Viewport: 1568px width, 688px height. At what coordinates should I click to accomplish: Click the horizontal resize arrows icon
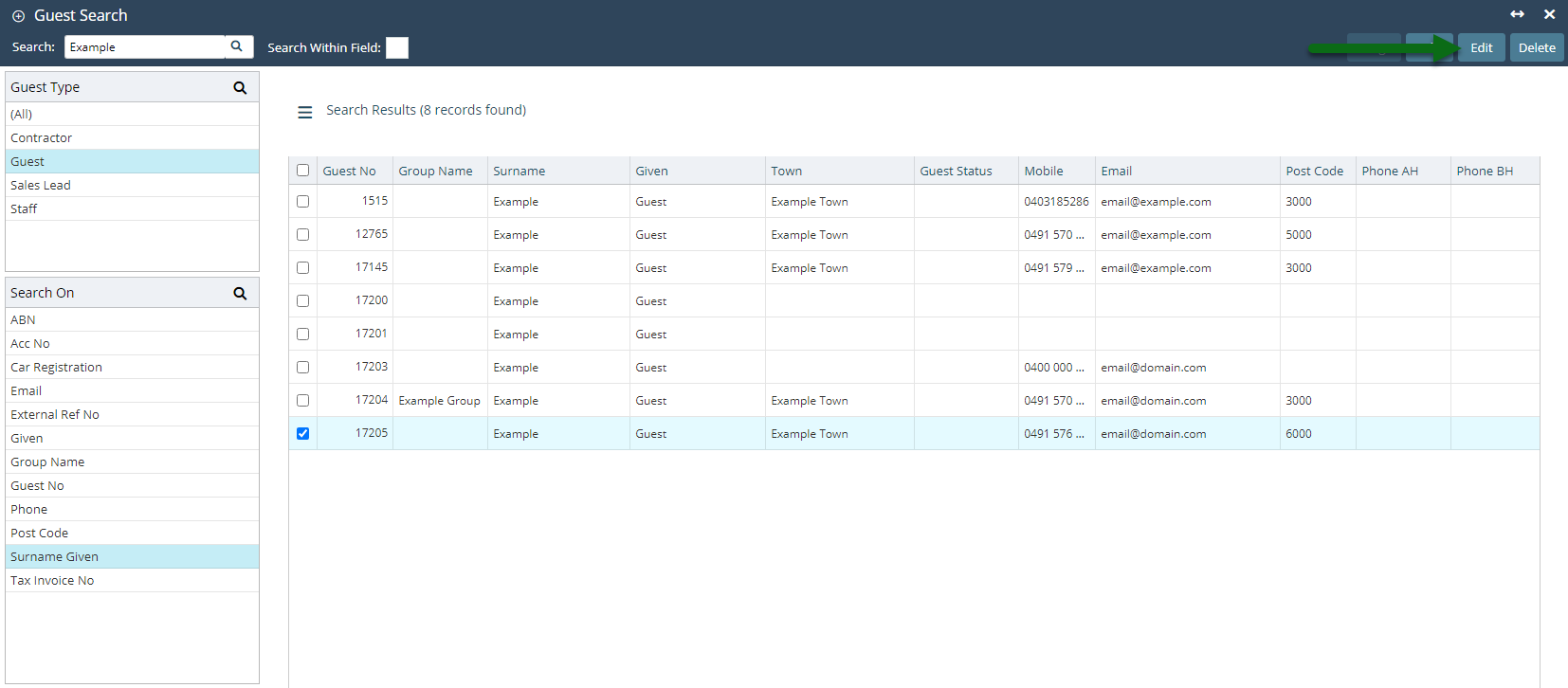(1517, 14)
